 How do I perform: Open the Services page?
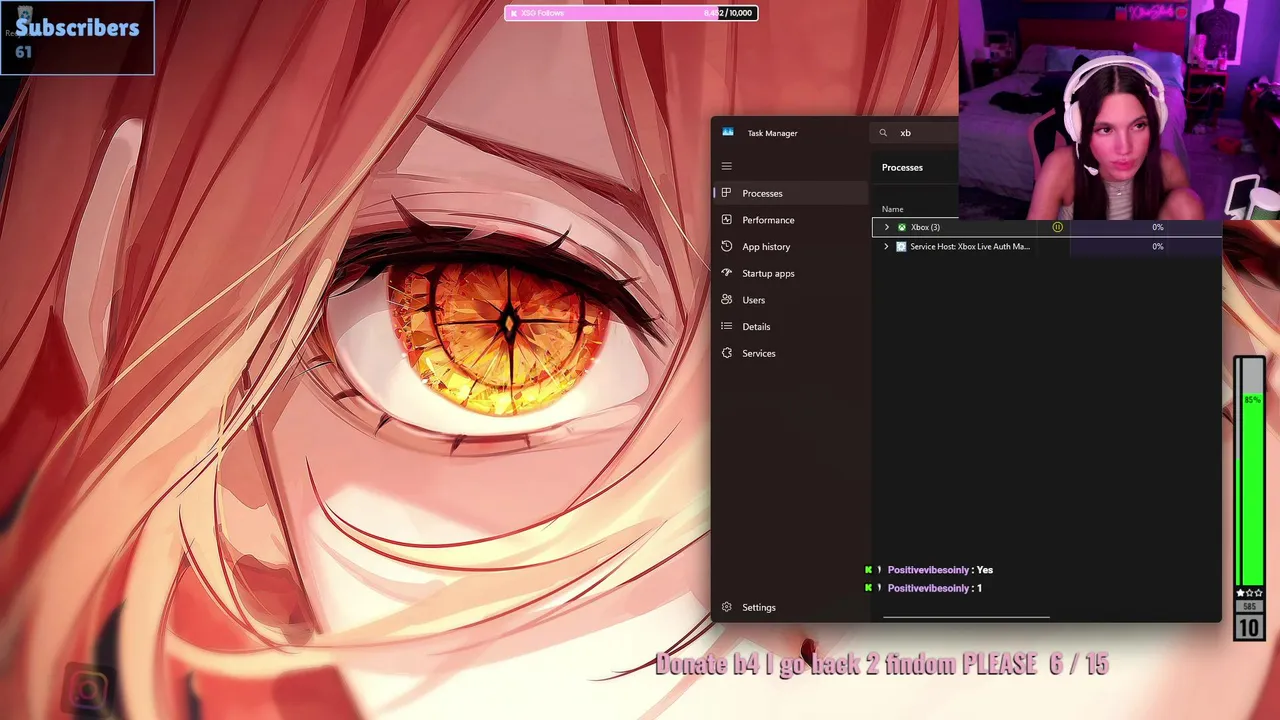(x=791, y=353)
